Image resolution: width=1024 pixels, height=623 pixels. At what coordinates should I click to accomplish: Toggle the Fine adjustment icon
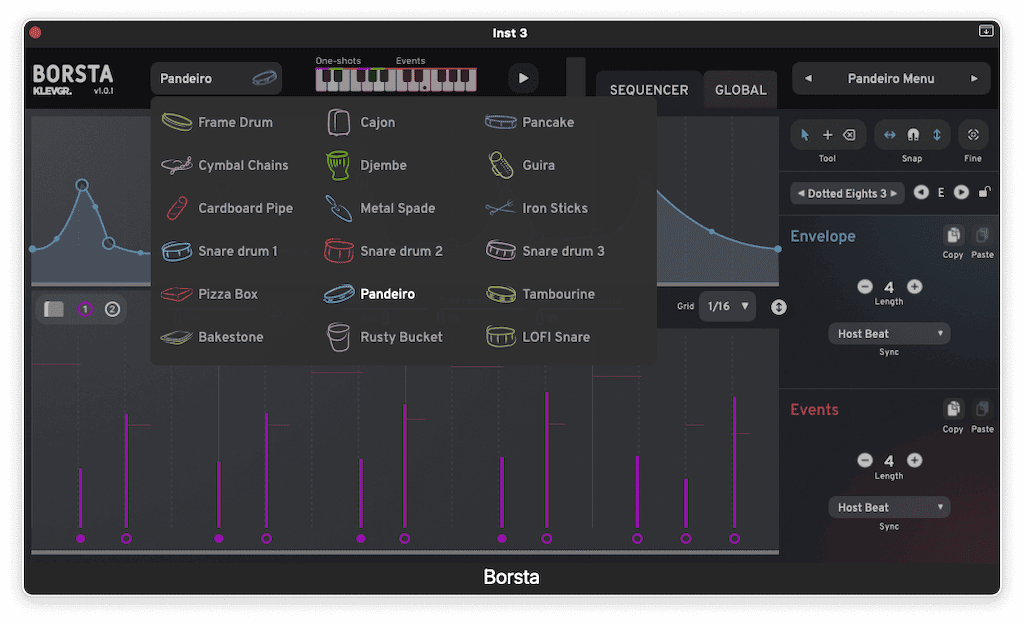tap(973, 135)
